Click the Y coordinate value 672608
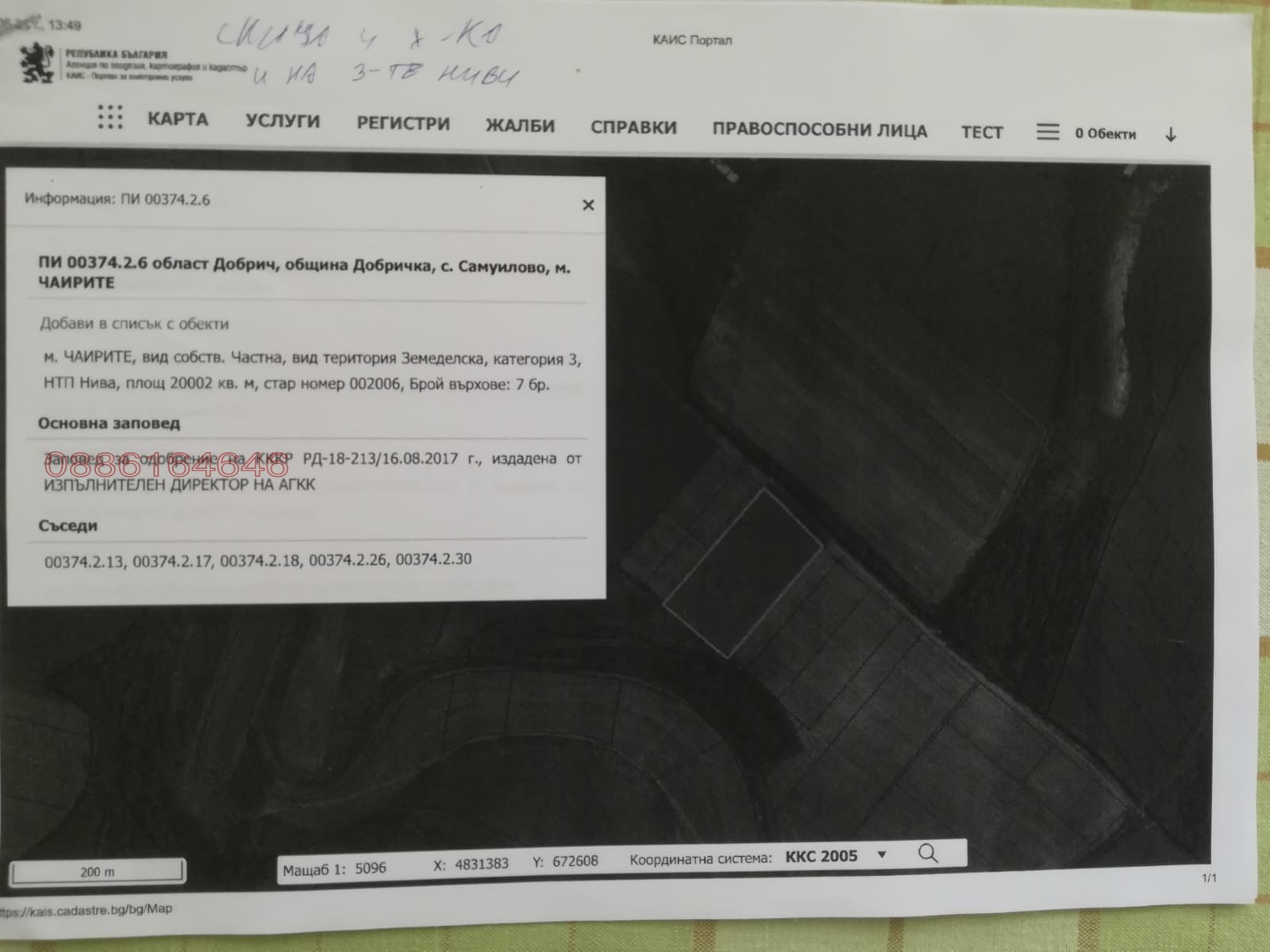Image resolution: width=1270 pixels, height=952 pixels. 575,862
